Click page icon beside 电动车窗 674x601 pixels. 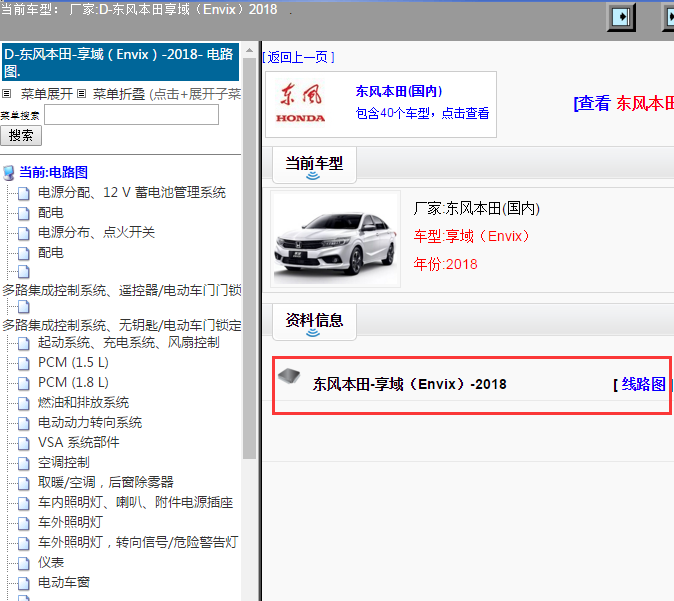tap(24, 583)
